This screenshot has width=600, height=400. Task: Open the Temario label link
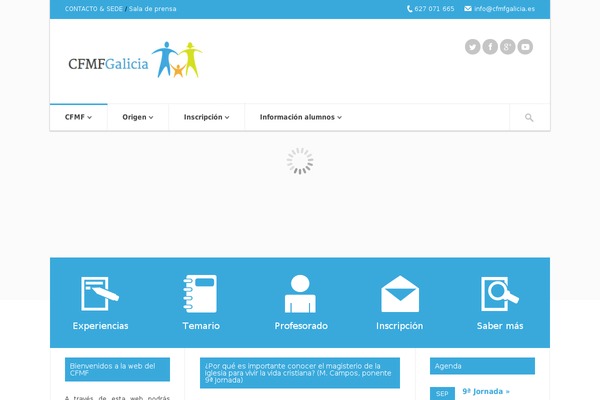tap(201, 326)
